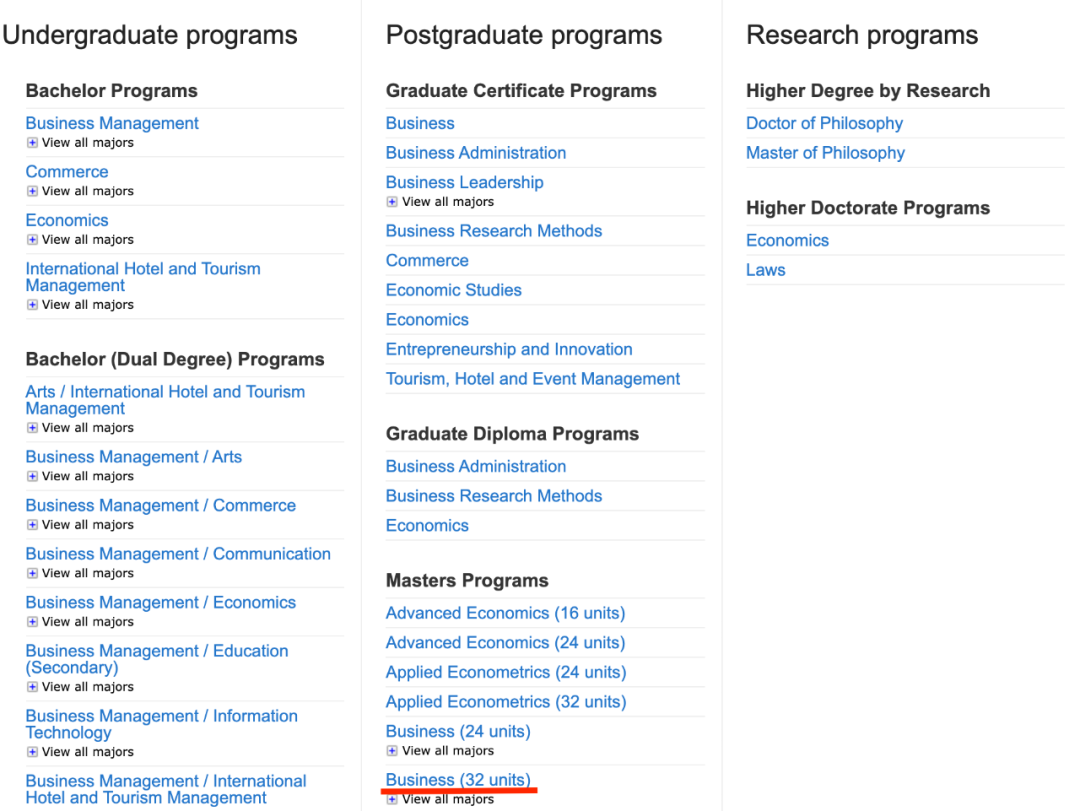
Task: Click plus icon under Business Leadership certificate
Action: point(392,202)
